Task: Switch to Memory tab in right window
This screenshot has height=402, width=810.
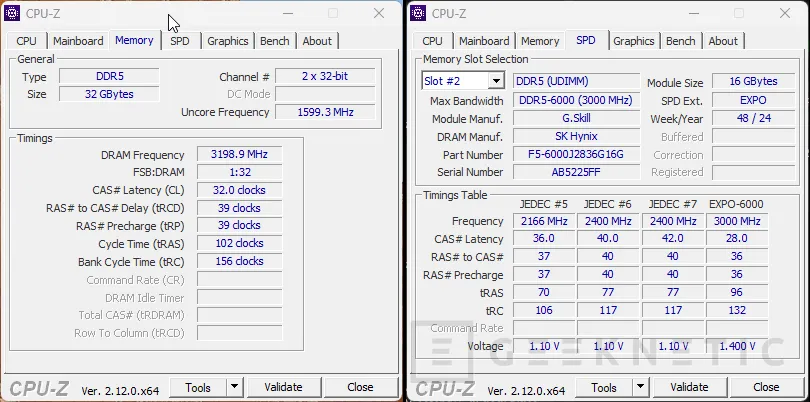Action: pos(540,41)
